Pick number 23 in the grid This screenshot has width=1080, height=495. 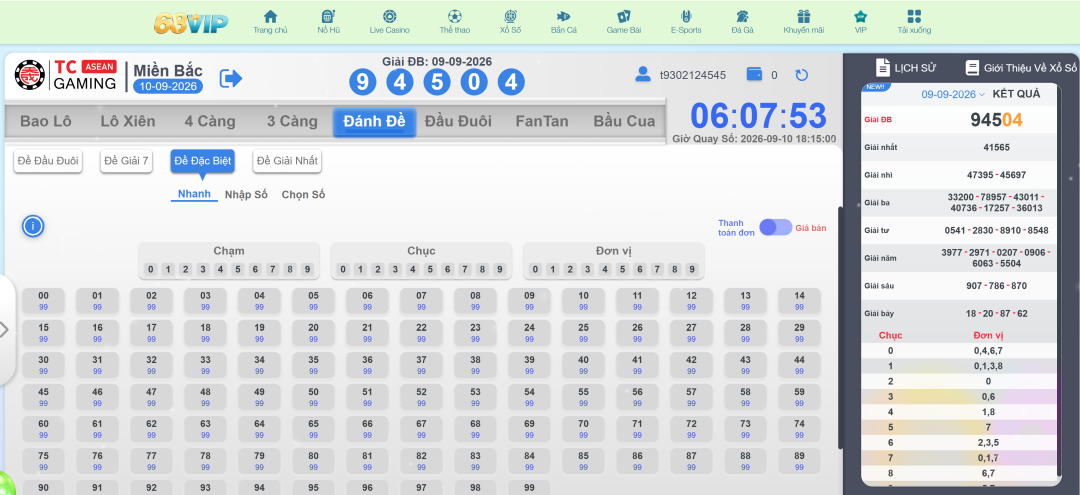pyautogui.click(x=475, y=333)
